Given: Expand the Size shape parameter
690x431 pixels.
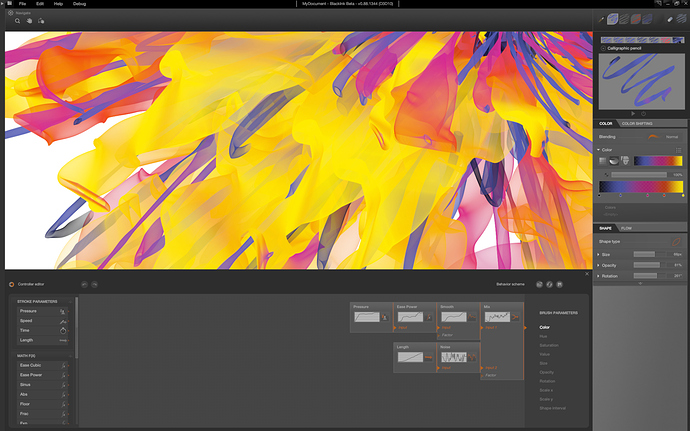Looking at the screenshot, I should pos(599,254).
